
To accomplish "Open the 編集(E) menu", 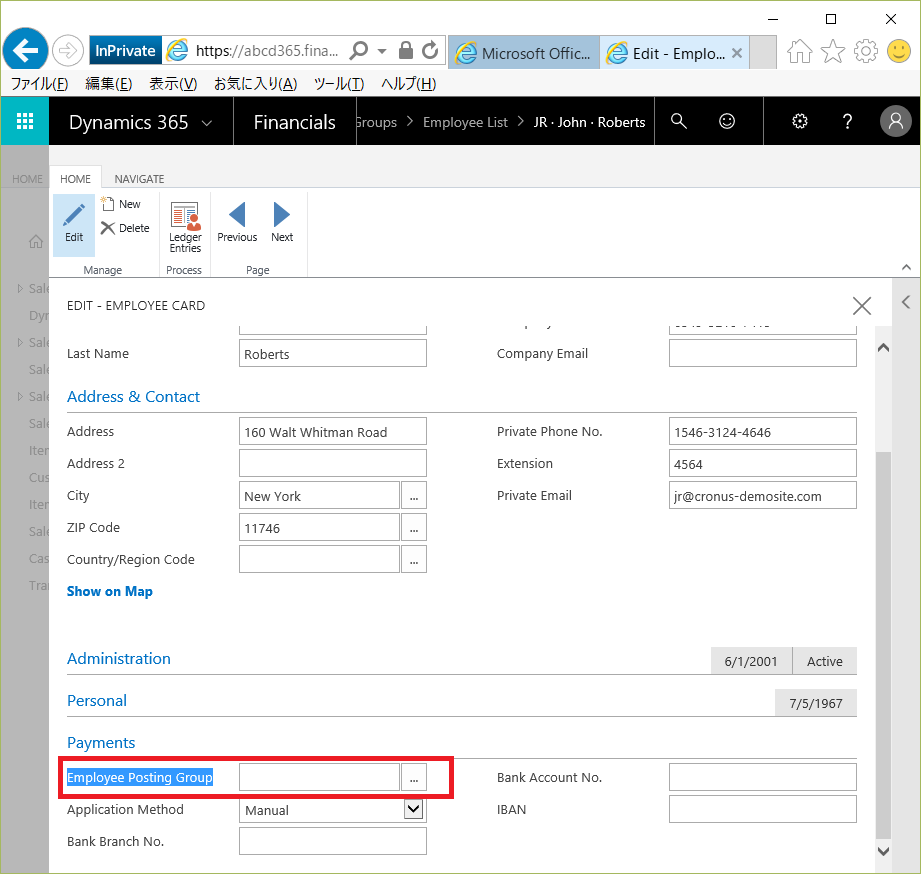I will [109, 84].
